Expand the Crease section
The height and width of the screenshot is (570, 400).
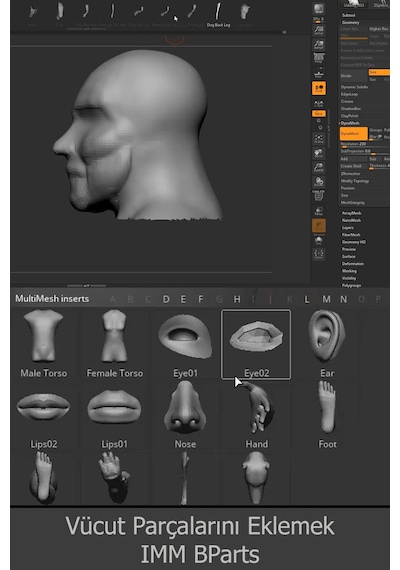click(347, 101)
